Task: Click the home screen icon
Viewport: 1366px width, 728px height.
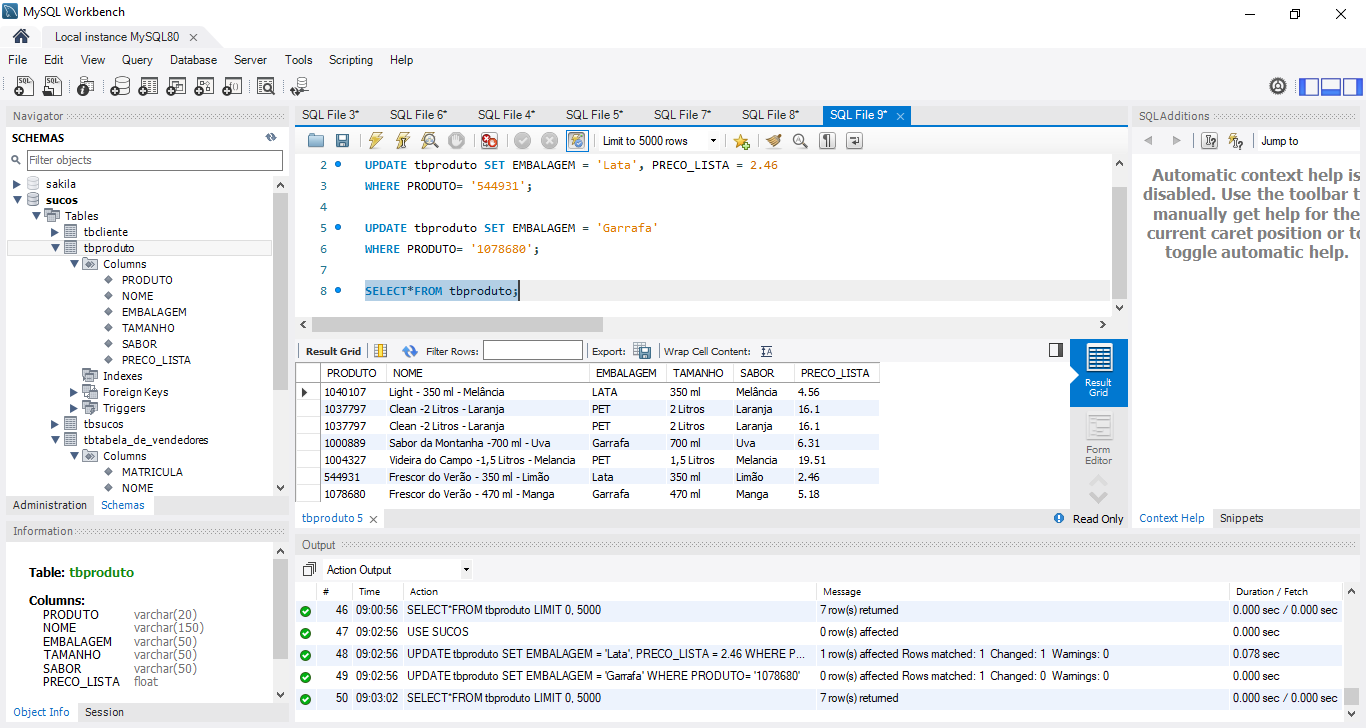Action: [x=21, y=36]
